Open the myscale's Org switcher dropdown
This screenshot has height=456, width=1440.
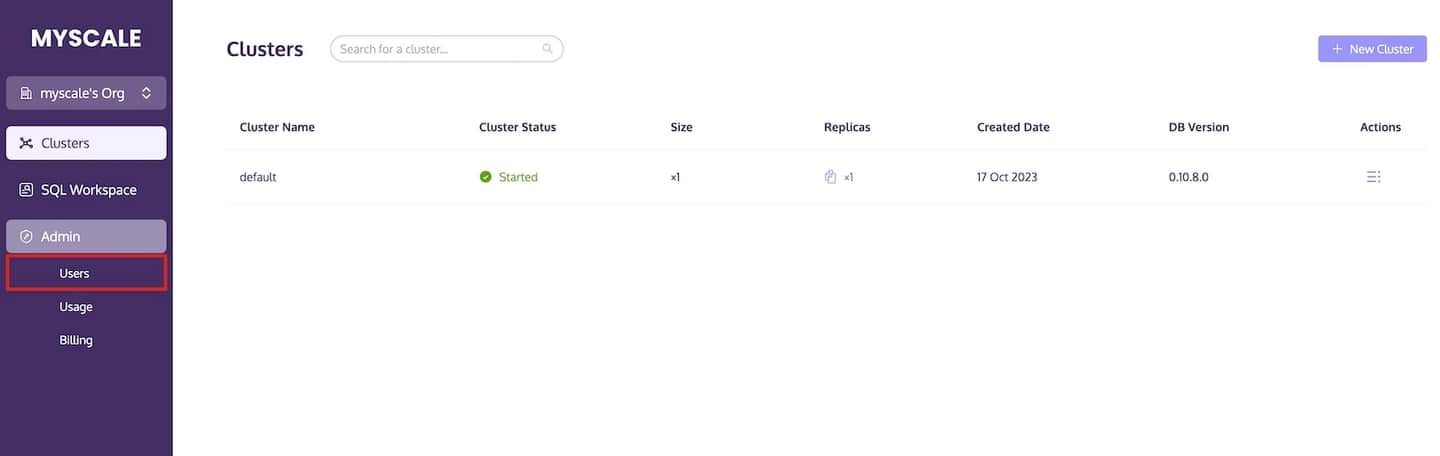click(86, 93)
